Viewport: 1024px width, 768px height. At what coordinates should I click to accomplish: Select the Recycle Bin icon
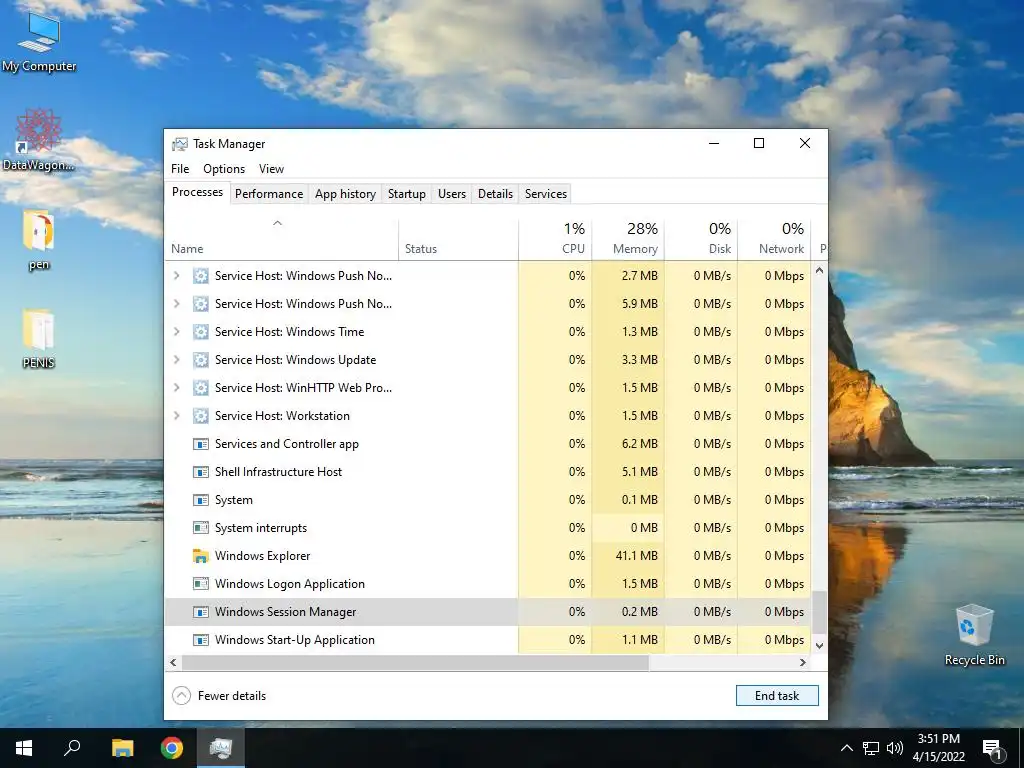pyautogui.click(x=974, y=635)
